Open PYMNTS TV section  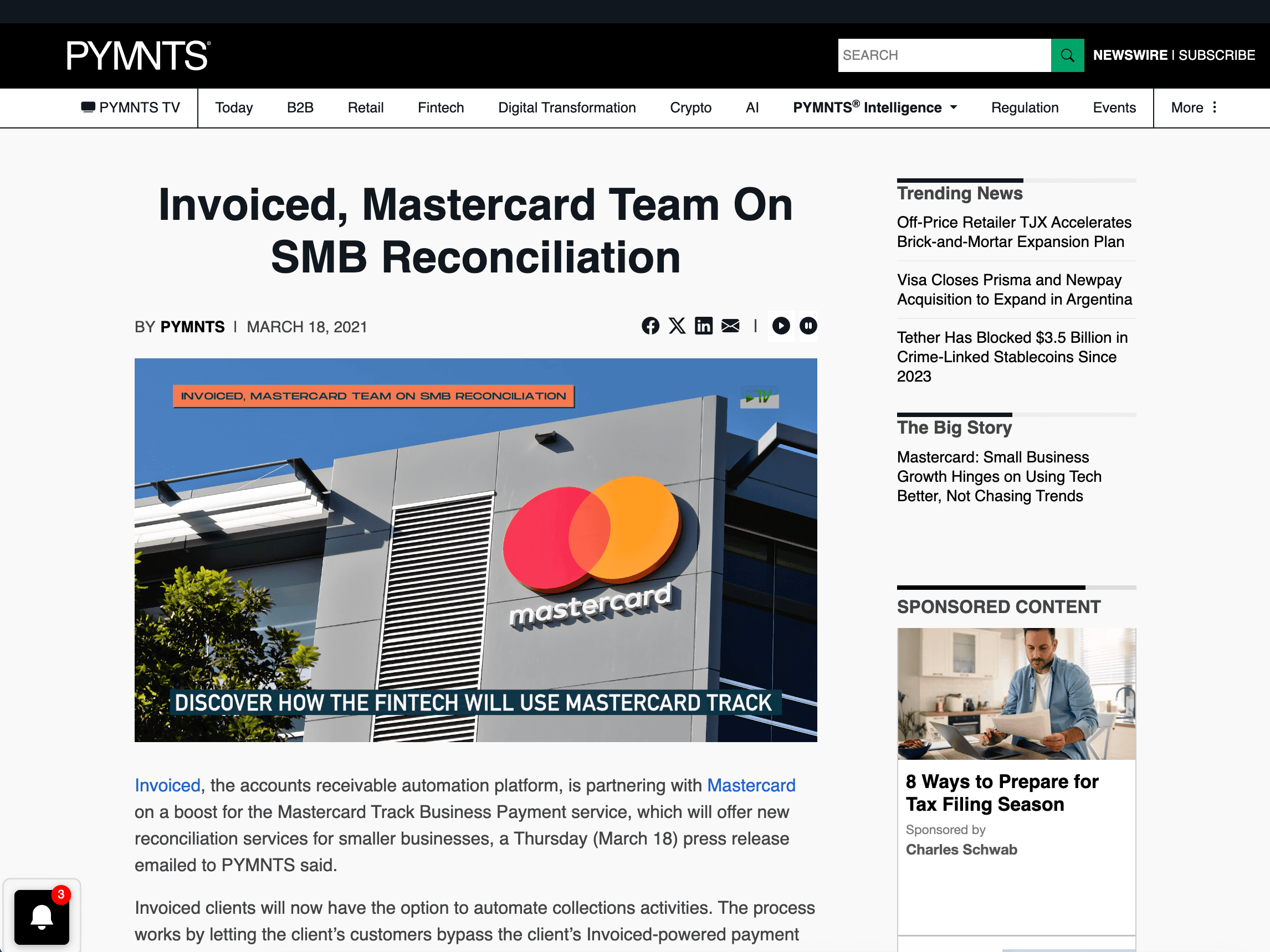[131, 108]
